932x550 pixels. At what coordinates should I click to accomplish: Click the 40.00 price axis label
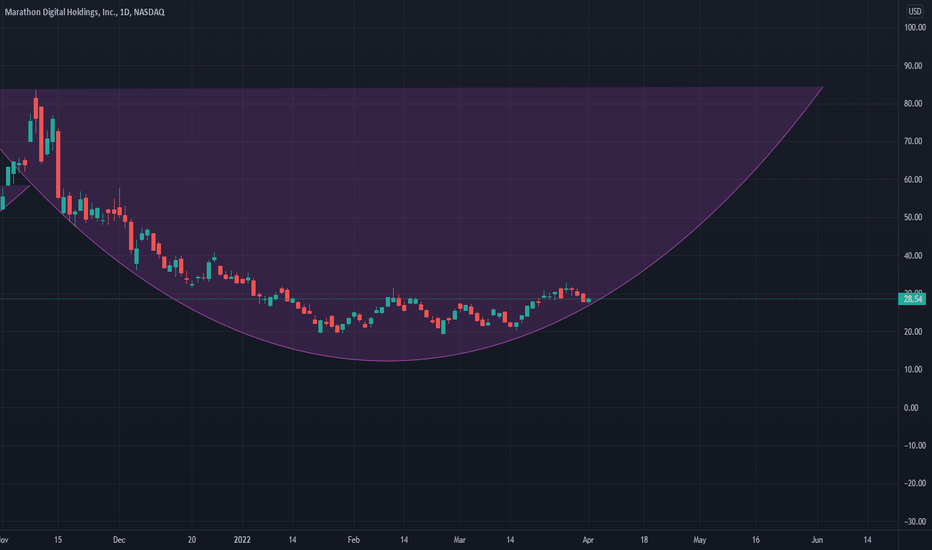click(x=914, y=256)
